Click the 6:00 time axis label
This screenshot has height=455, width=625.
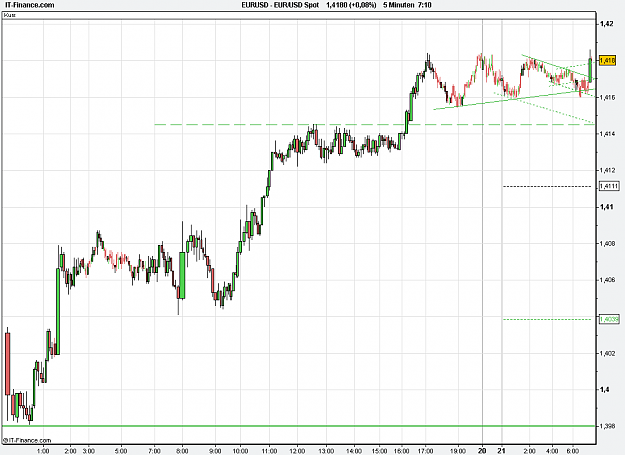coord(573,451)
